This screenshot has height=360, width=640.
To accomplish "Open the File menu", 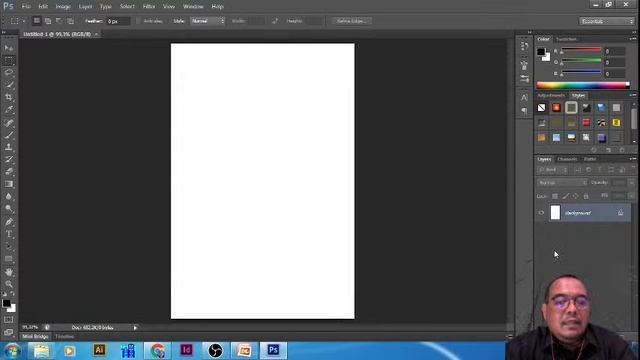I will click(x=26, y=7).
